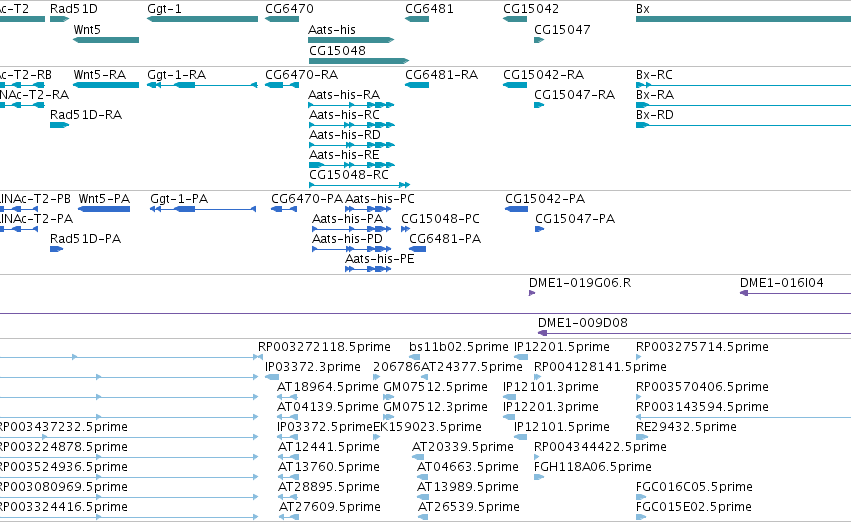
Task: Select the IP12101.3prime EST label
Action: click(551, 387)
